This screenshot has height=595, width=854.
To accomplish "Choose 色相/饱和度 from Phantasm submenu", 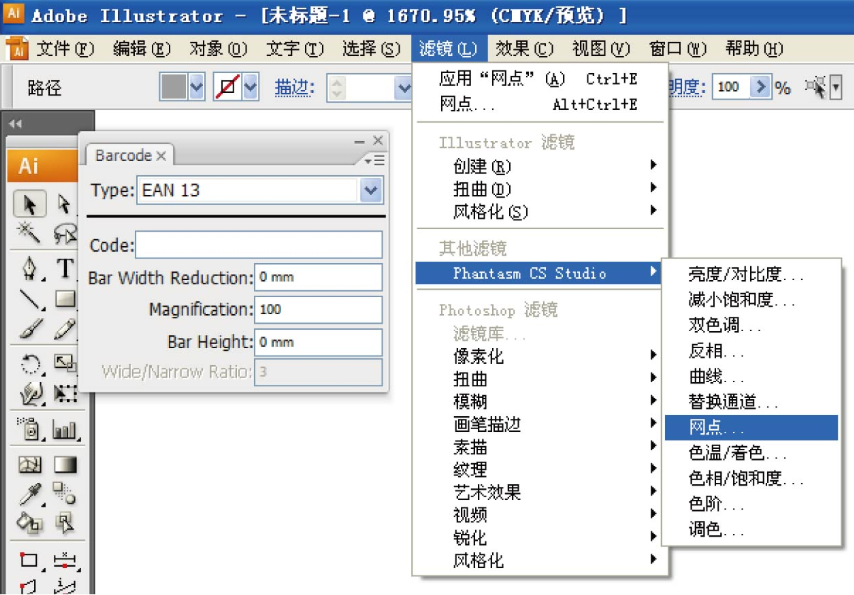I will pyautogui.click(x=751, y=478).
